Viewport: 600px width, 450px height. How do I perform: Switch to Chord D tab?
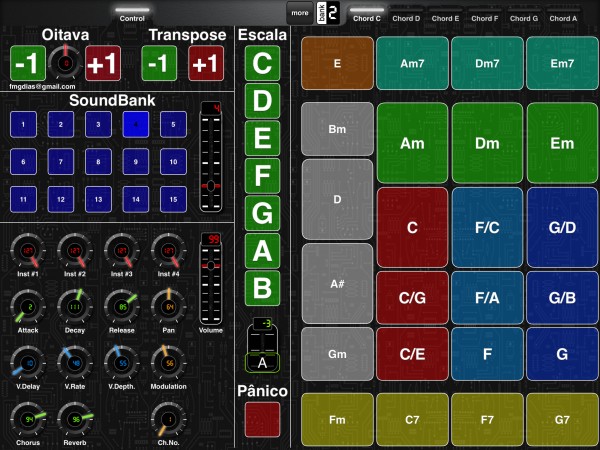click(x=406, y=15)
